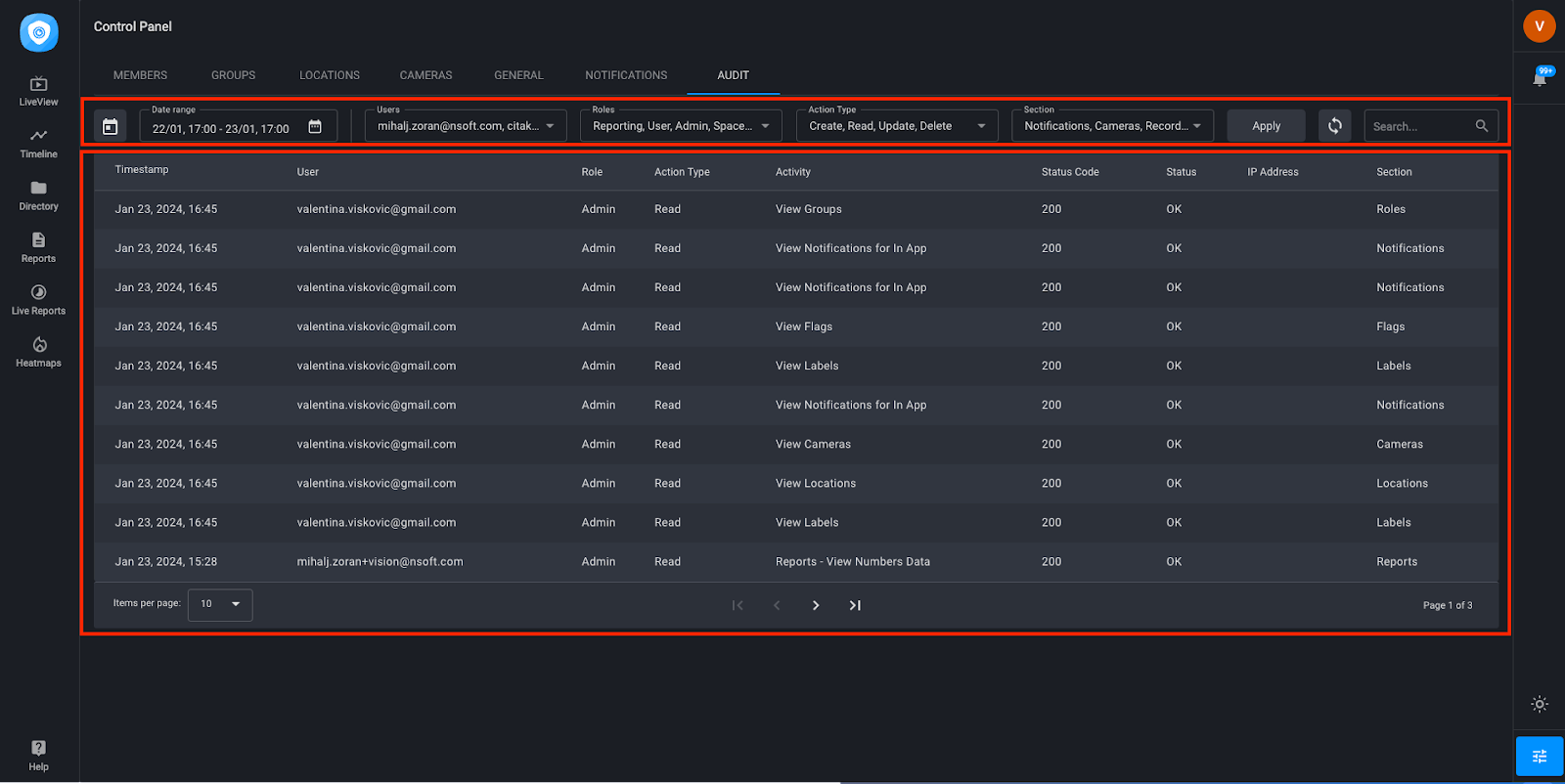Open the Heatmaps section
Screen dimensions: 1565x784
(38, 352)
